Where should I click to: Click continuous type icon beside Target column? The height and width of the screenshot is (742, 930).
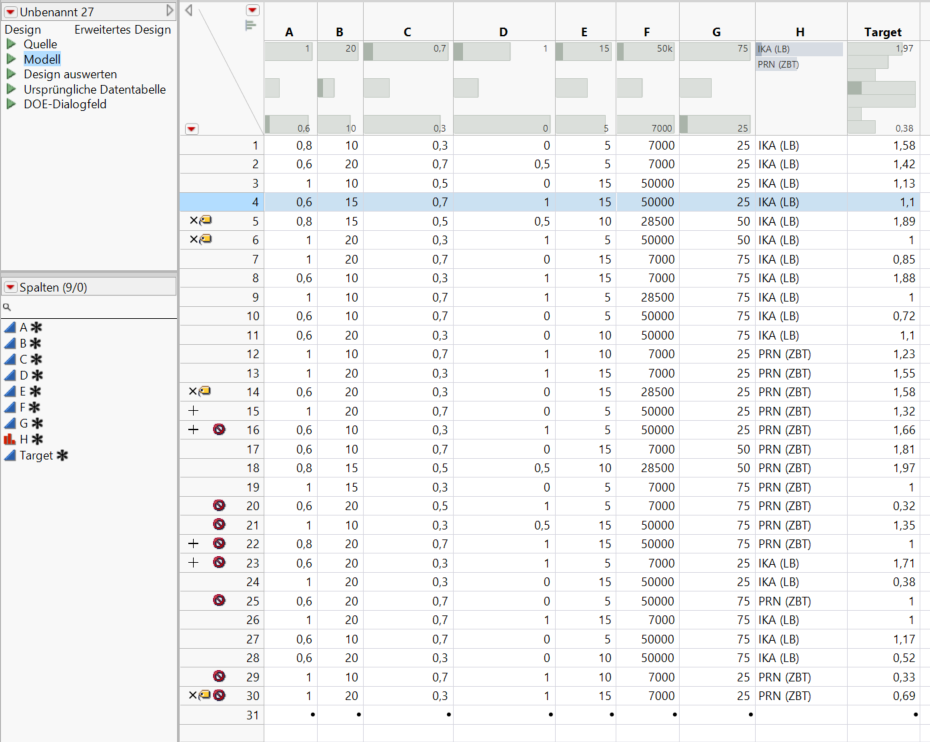(x=10, y=455)
